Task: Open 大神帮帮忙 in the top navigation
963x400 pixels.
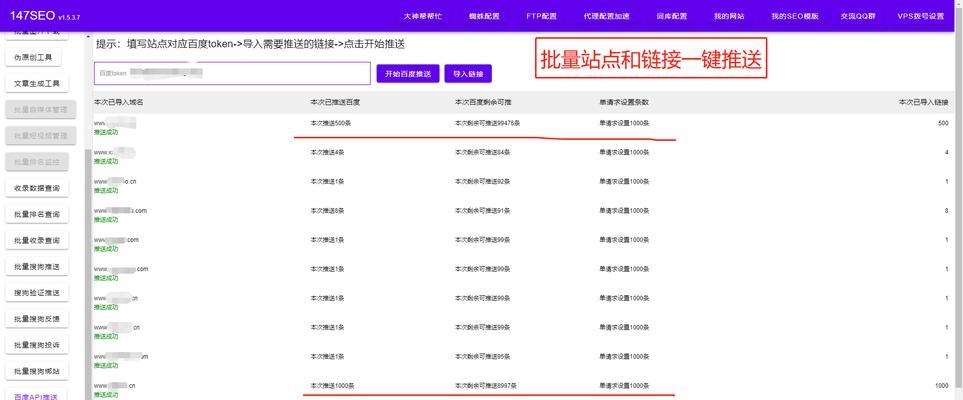Action: [x=422, y=17]
